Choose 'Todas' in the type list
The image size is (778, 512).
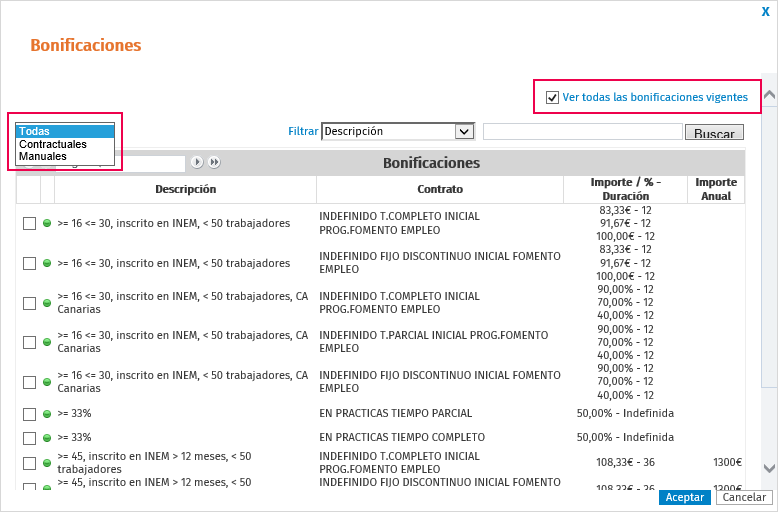[x=65, y=131]
